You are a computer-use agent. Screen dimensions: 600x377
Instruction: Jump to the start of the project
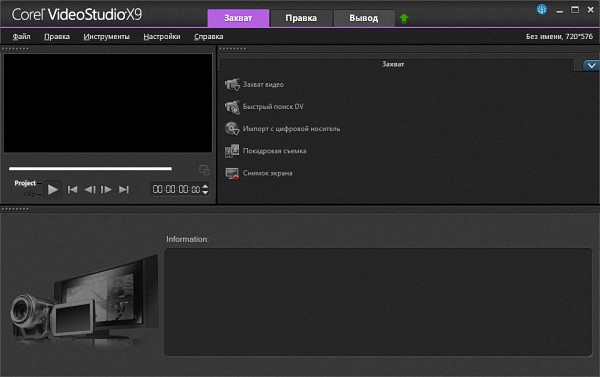[72, 189]
